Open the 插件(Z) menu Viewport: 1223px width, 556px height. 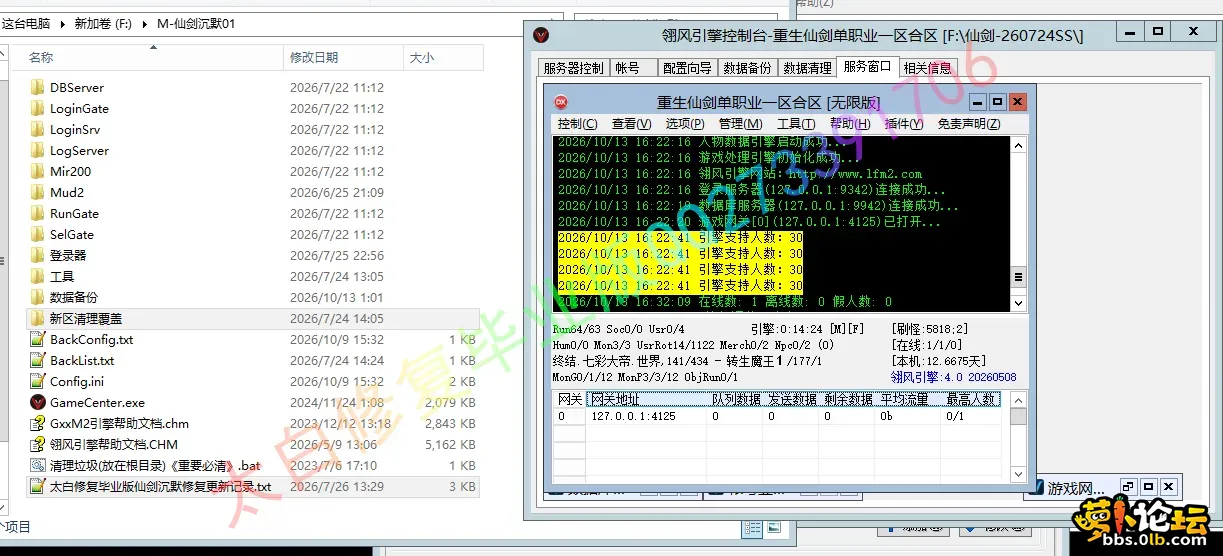pyautogui.click(x=904, y=124)
